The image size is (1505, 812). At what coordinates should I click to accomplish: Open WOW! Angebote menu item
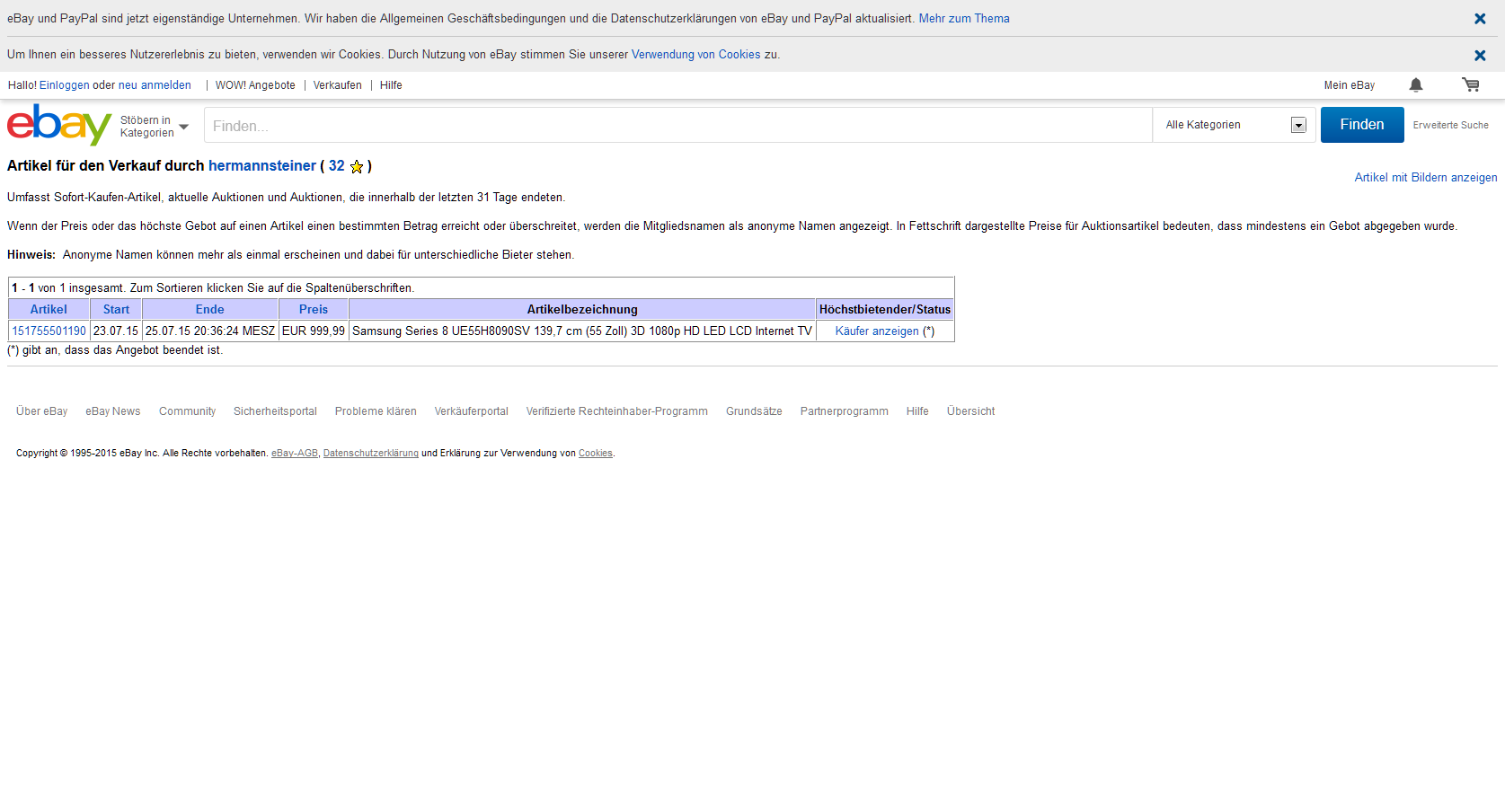click(255, 85)
